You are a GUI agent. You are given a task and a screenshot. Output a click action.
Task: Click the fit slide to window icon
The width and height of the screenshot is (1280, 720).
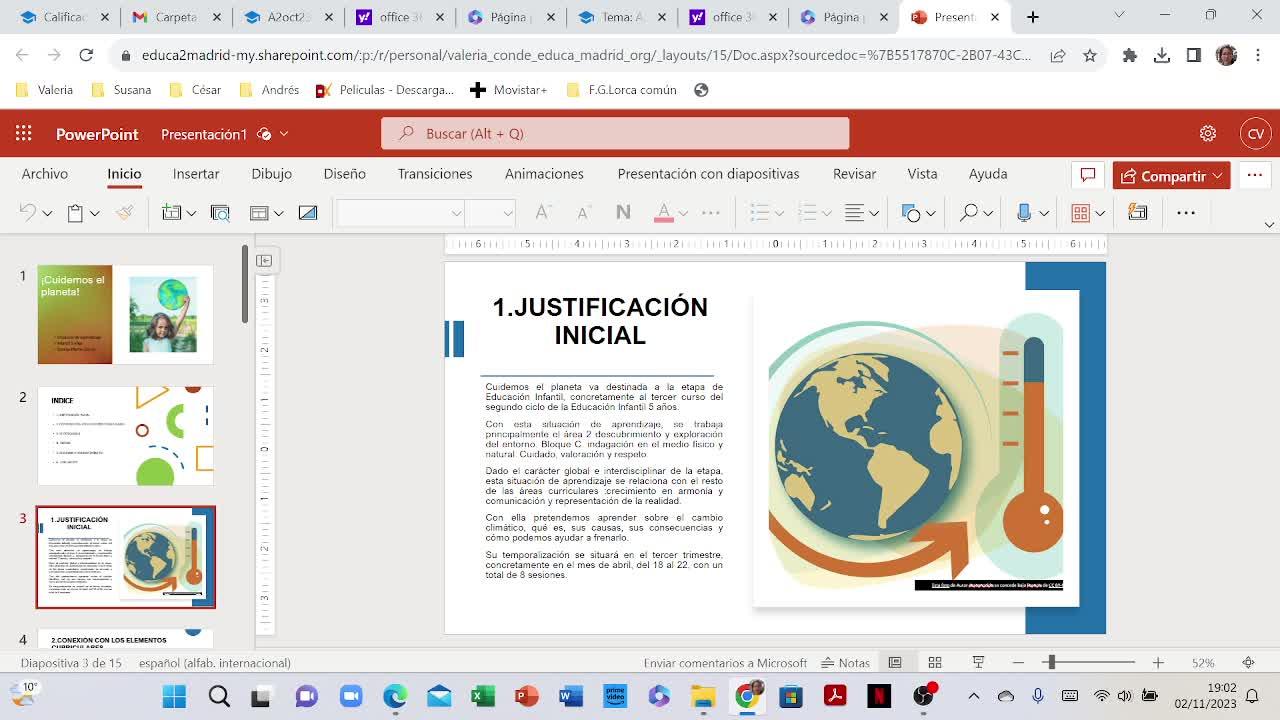[x=1248, y=663]
